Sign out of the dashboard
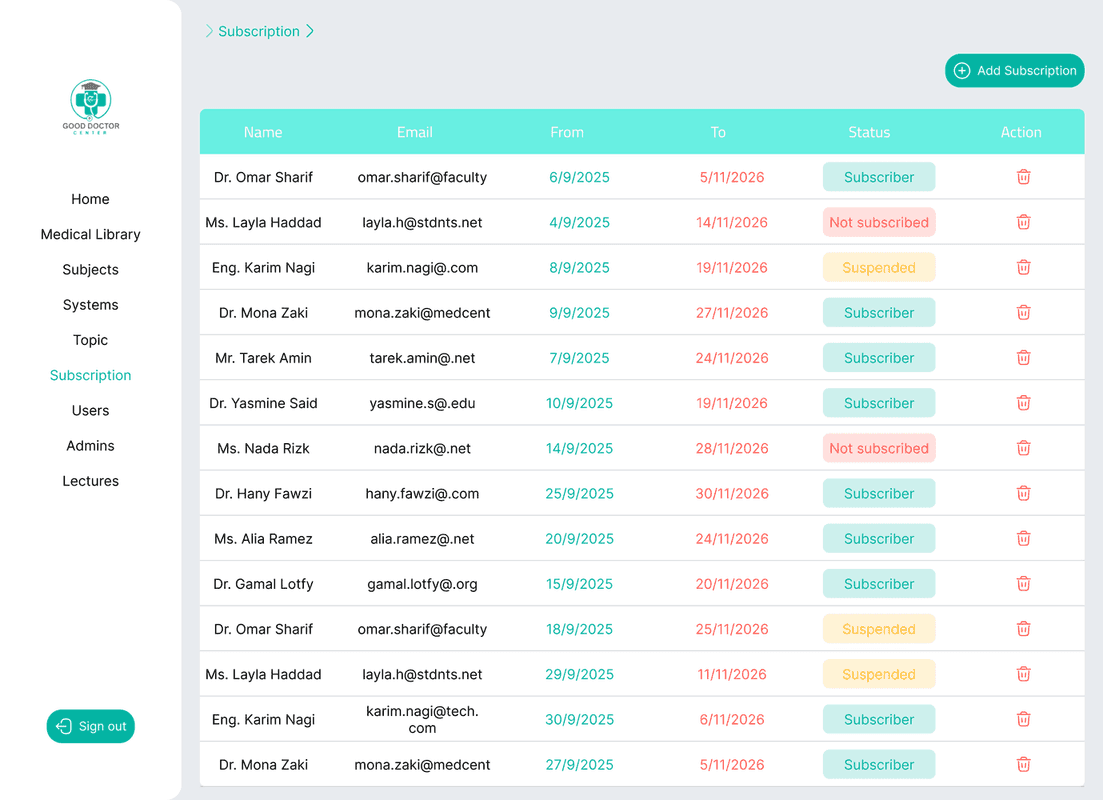1103x800 pixels. coord(91,726)
